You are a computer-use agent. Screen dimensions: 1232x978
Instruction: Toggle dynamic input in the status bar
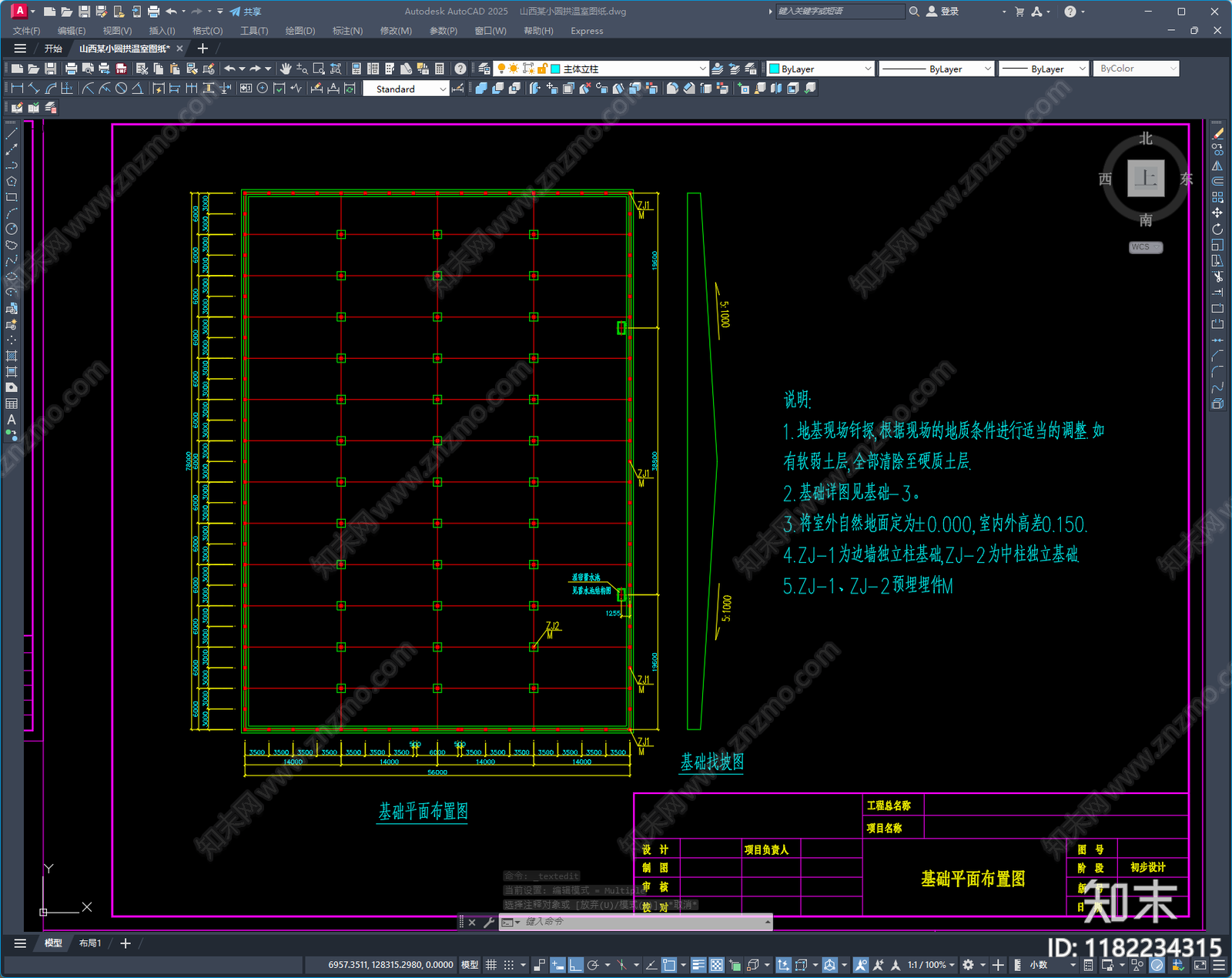[x=557, y=965]
